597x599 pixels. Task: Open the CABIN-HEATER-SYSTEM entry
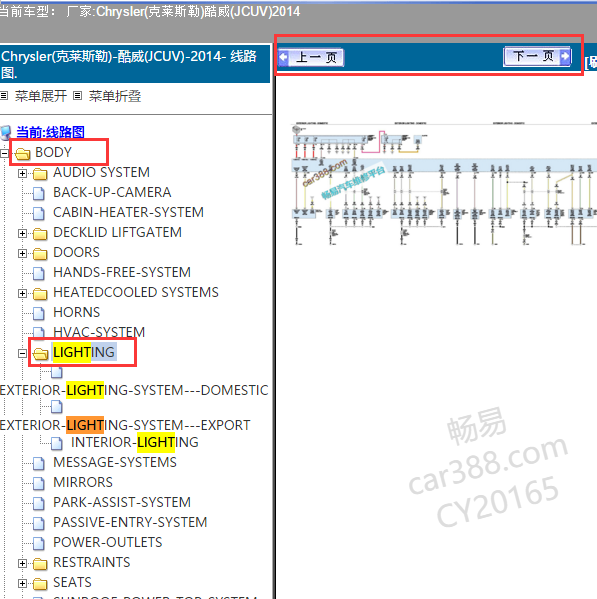coord(128,212)
